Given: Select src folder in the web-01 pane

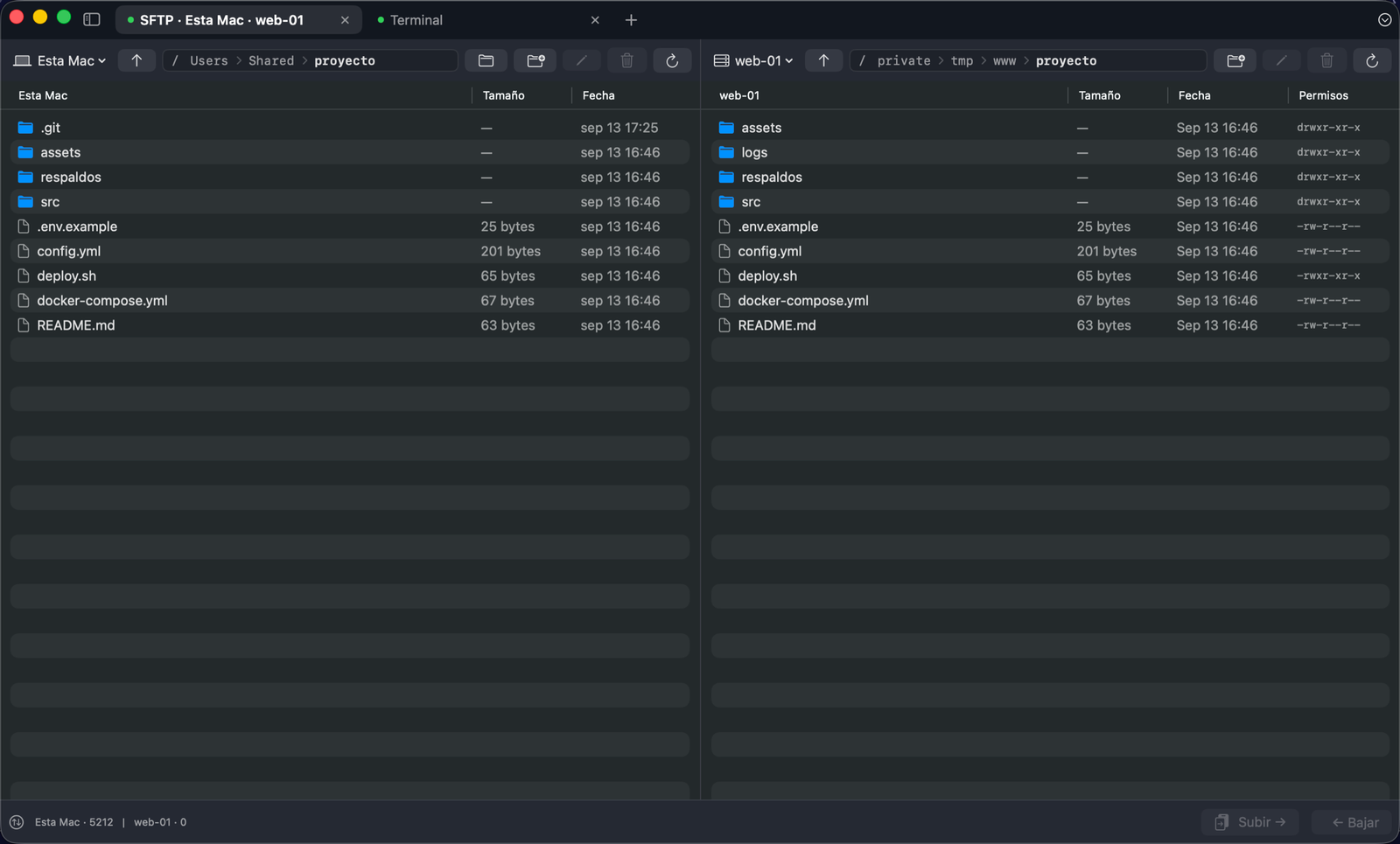Looking at the screenshot, I should coord(1050,201).
